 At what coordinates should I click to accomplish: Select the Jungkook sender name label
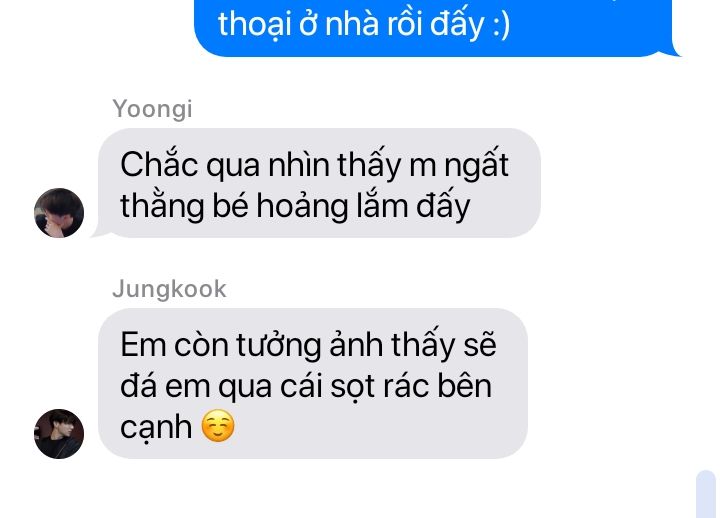click(x=169, y=289)
